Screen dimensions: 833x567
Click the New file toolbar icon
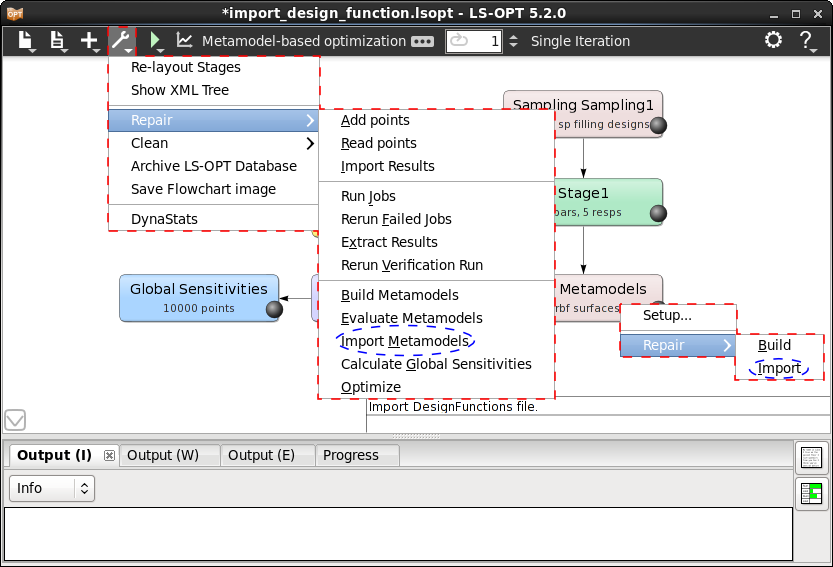(26, 41)
